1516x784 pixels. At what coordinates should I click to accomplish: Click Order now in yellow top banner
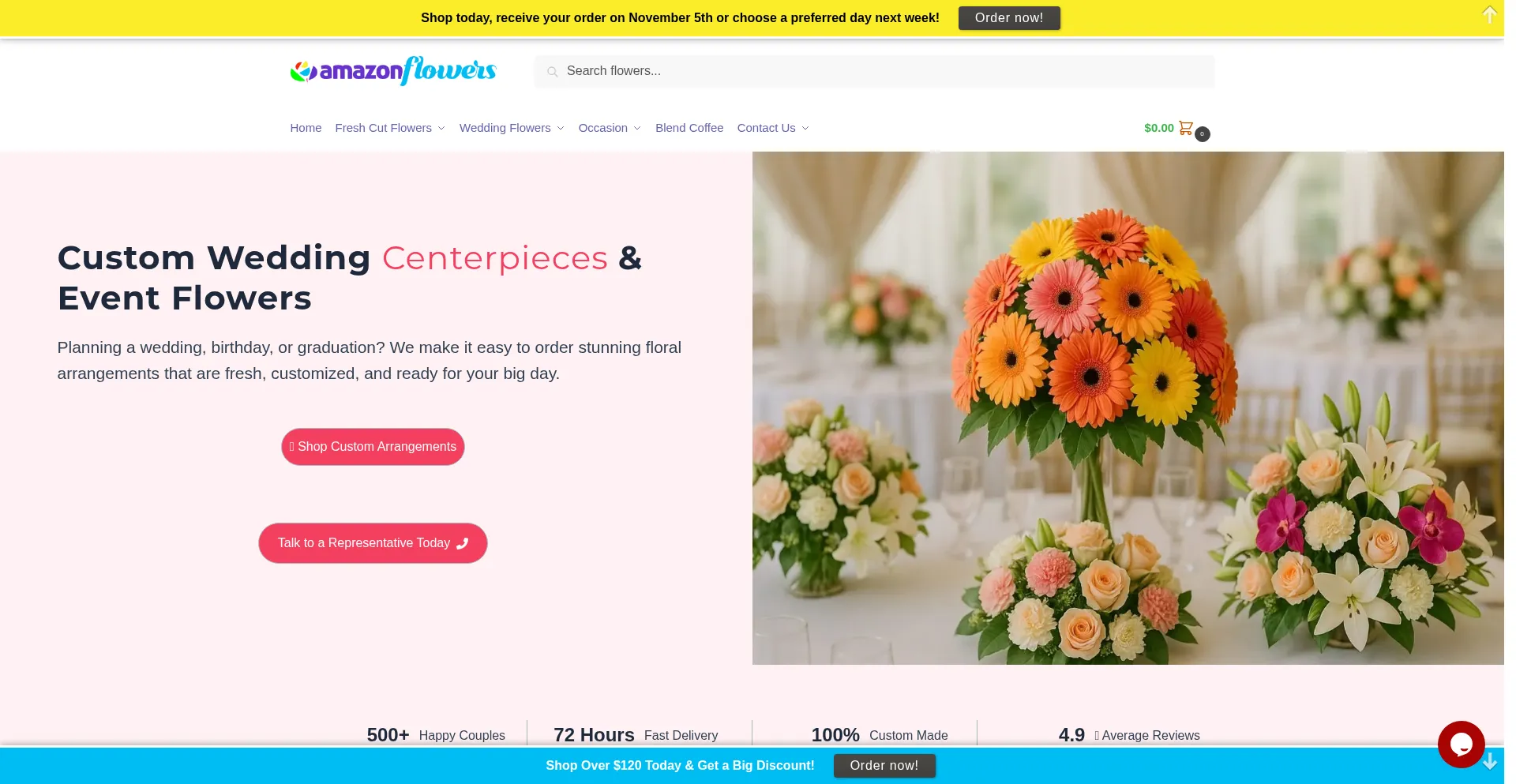click(1009, 18)
